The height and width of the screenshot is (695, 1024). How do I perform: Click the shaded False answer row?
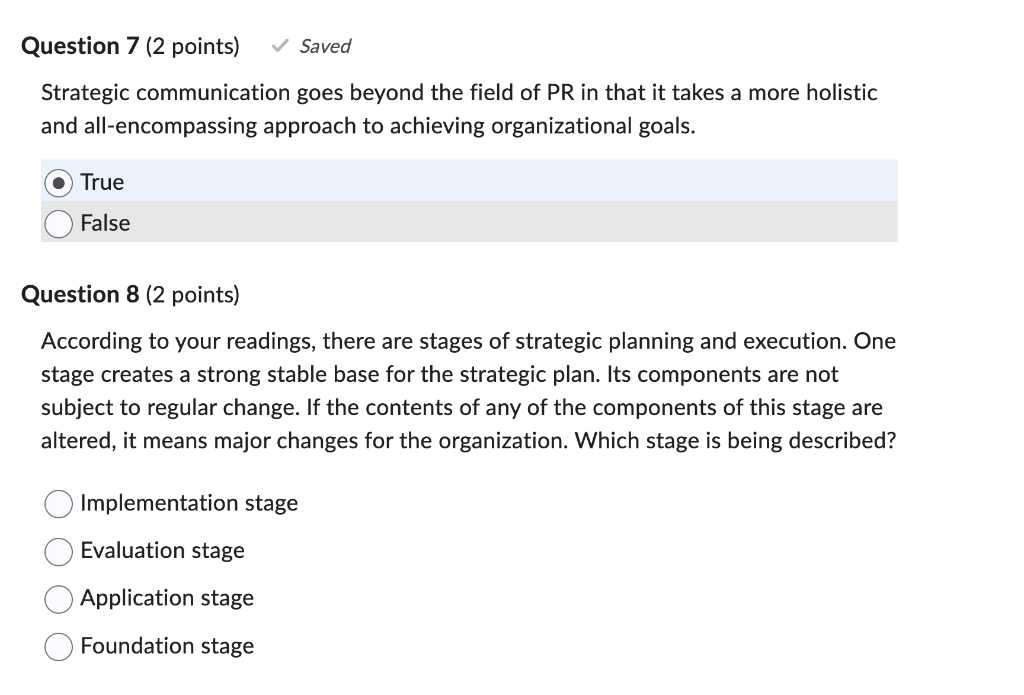[470, 222]
